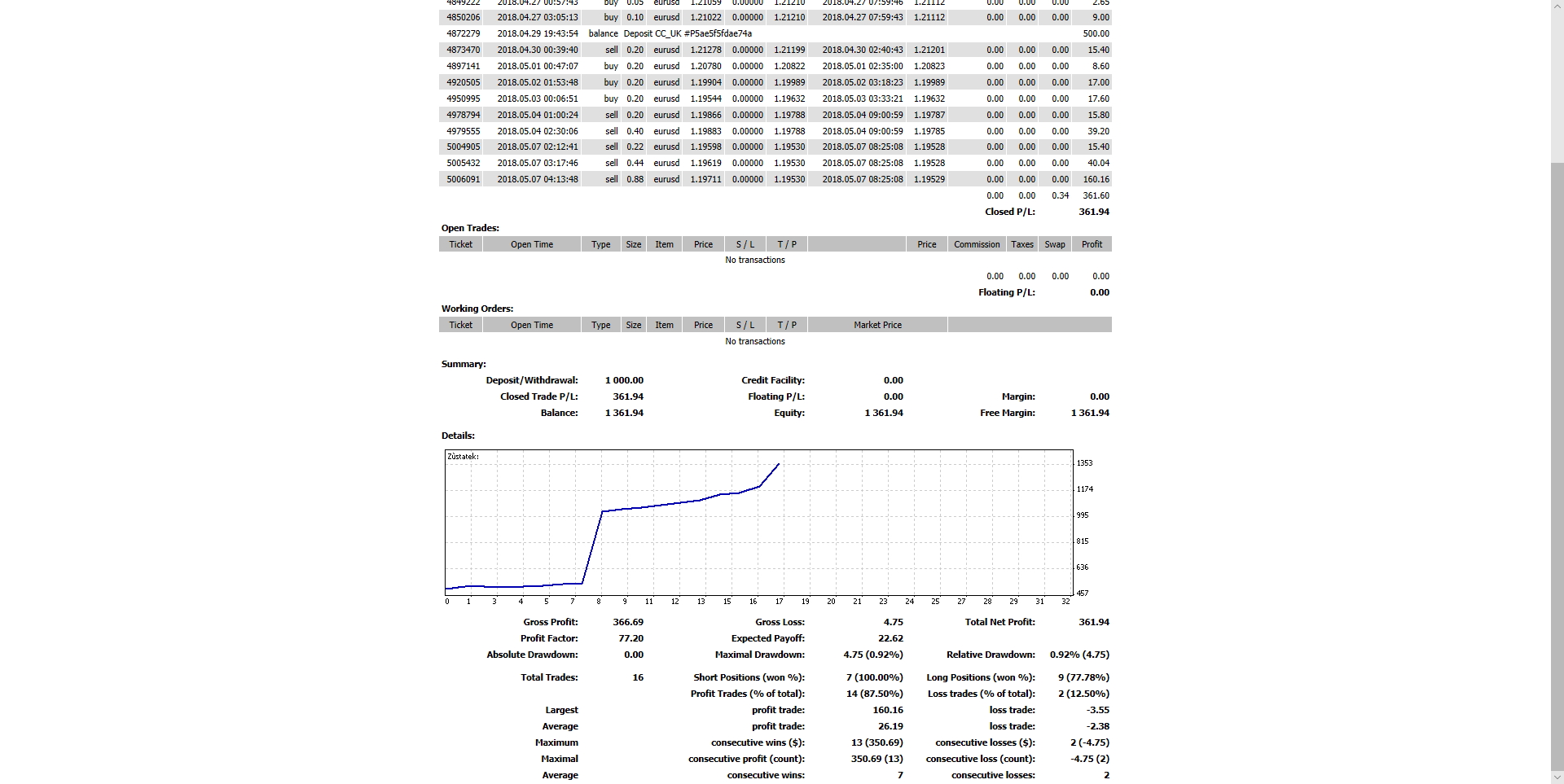1564x784 pixels.
Task: Click the largest loss trade value -3.55
Action: pos(1098,710)
